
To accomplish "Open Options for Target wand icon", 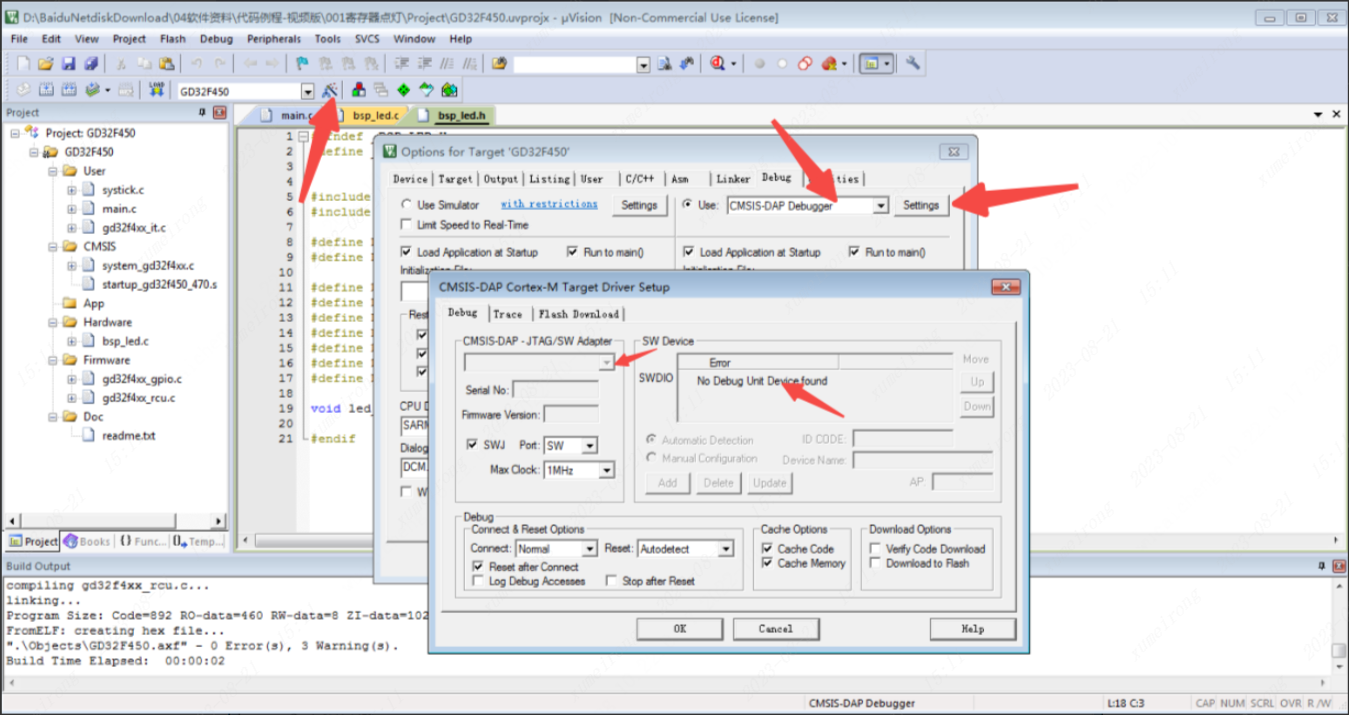I will 330,91.
